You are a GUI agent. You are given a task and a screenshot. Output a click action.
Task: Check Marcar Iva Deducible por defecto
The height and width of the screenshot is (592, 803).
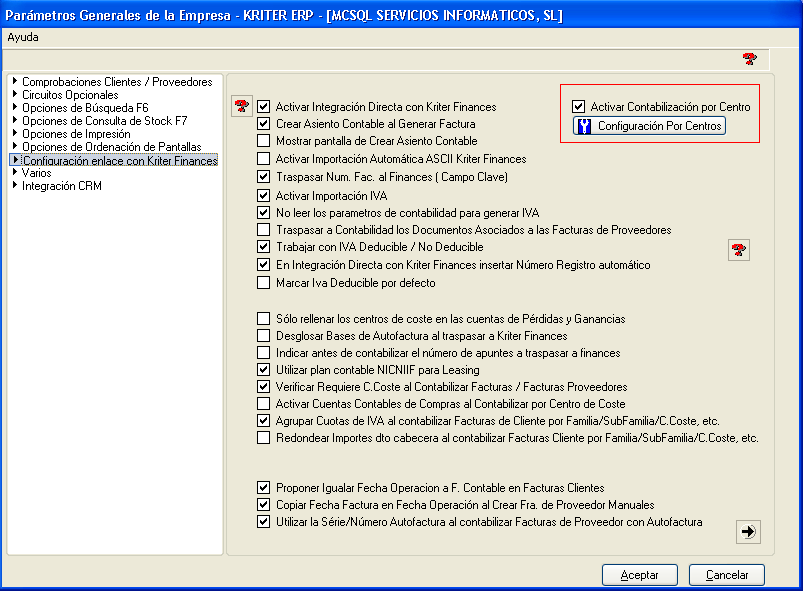coord(263,283)
